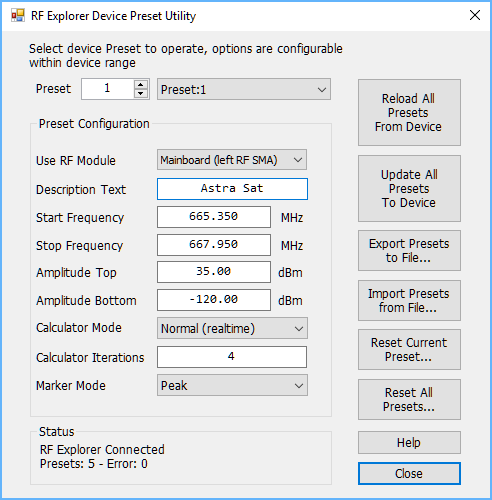Click the Calculator Iterations field
Viewport: 492px width, 500px height.
tap(232, 357)
